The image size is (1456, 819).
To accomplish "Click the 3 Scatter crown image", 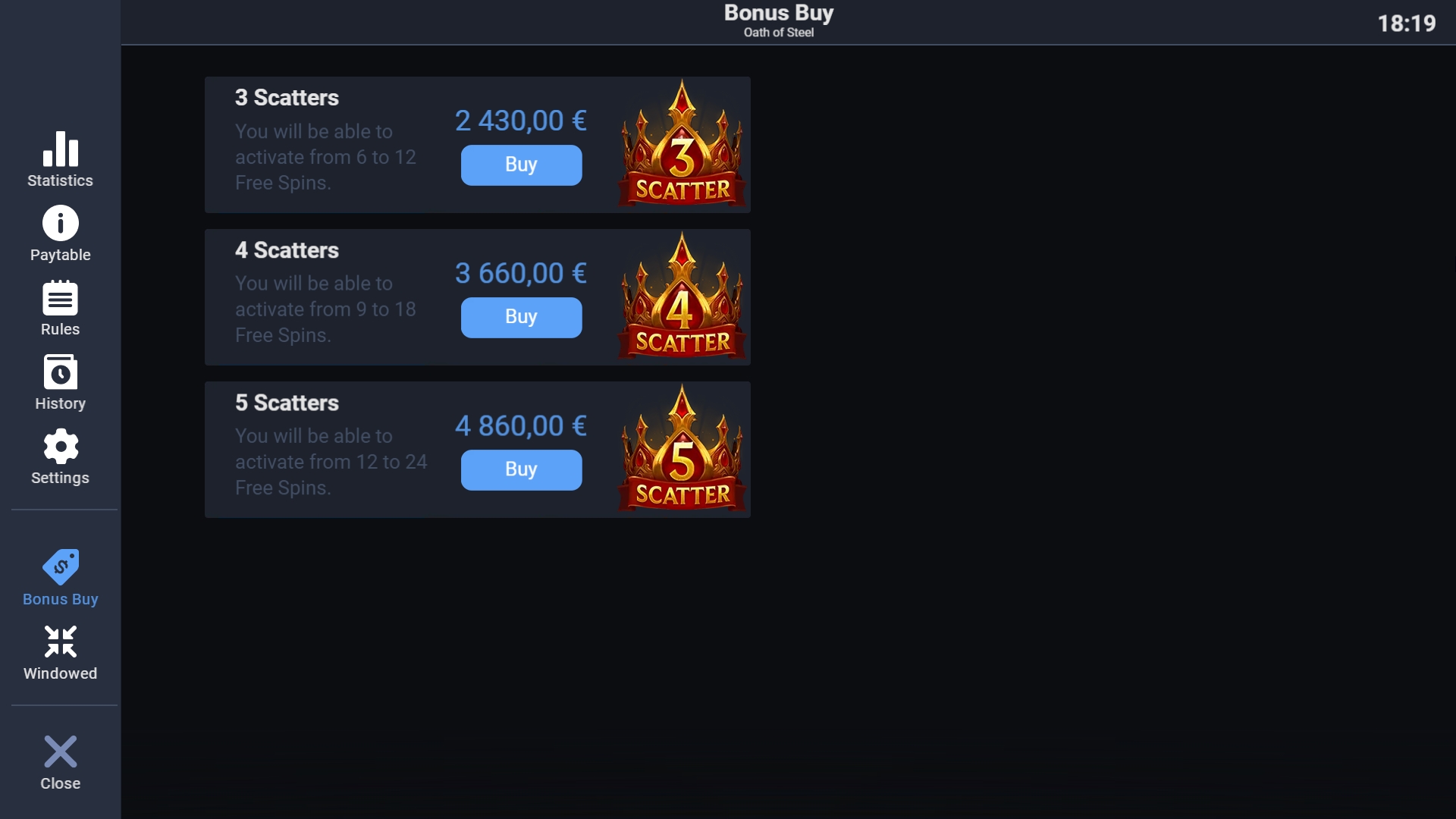I will pos(682,143).
